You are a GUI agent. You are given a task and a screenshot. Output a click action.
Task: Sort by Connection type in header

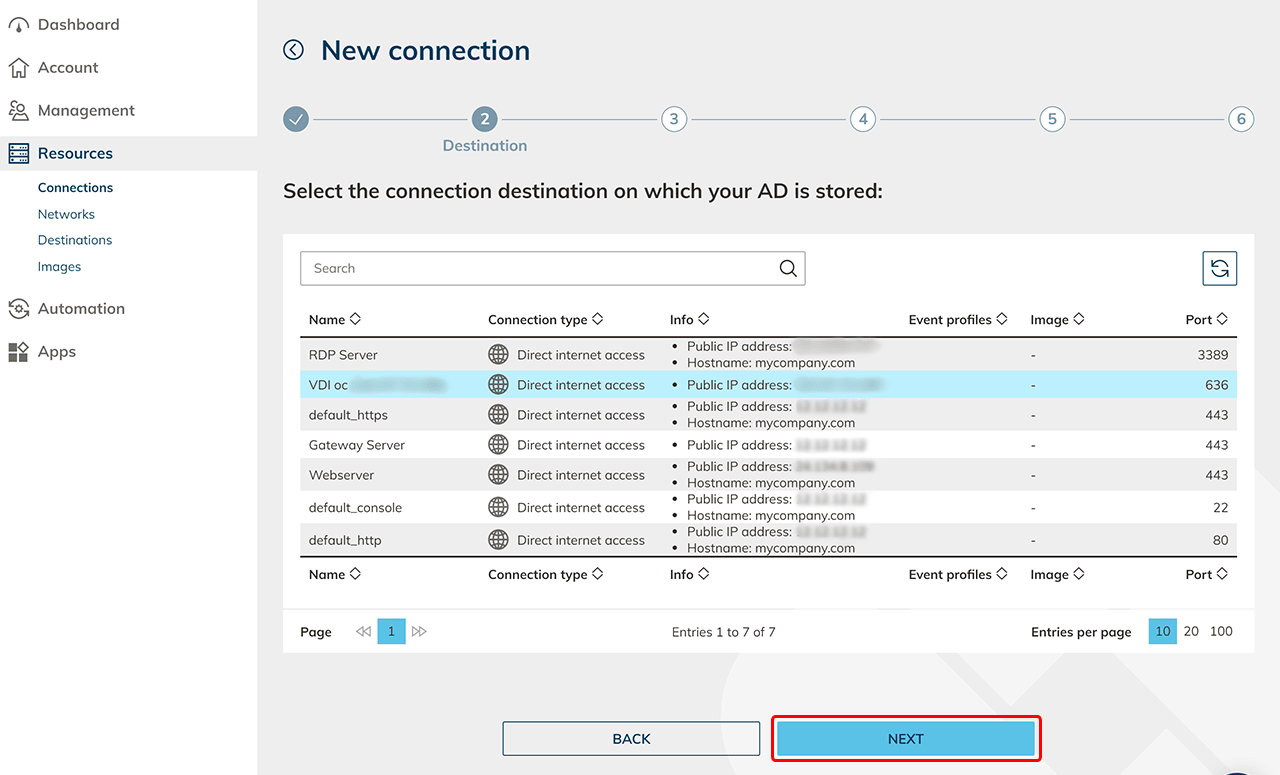(545, 320)
